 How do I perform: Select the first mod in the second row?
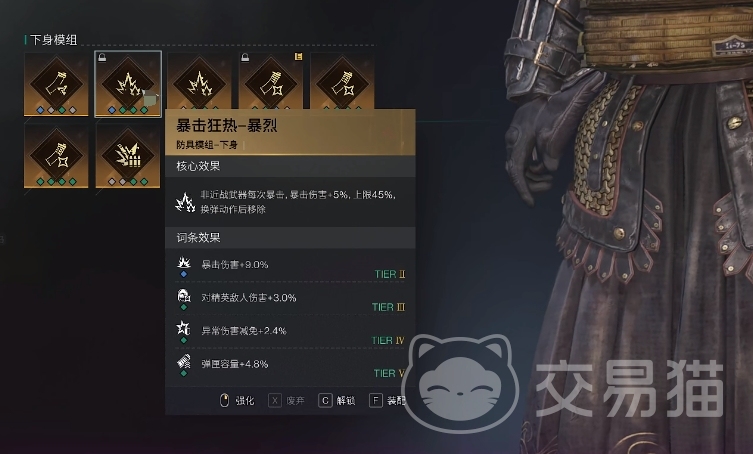(56, 156)
